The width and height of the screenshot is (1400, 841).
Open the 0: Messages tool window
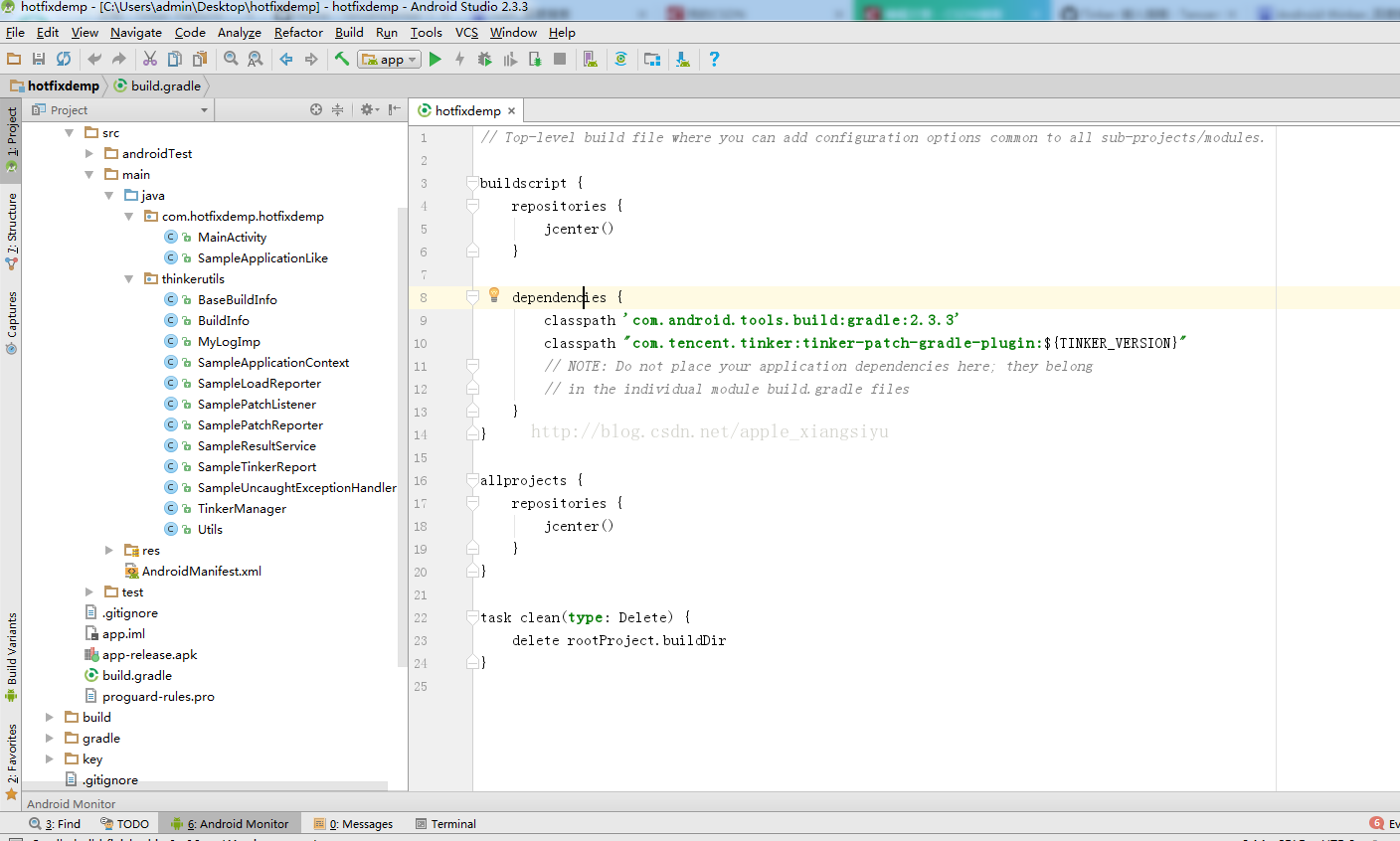click(x=353, y=823)
